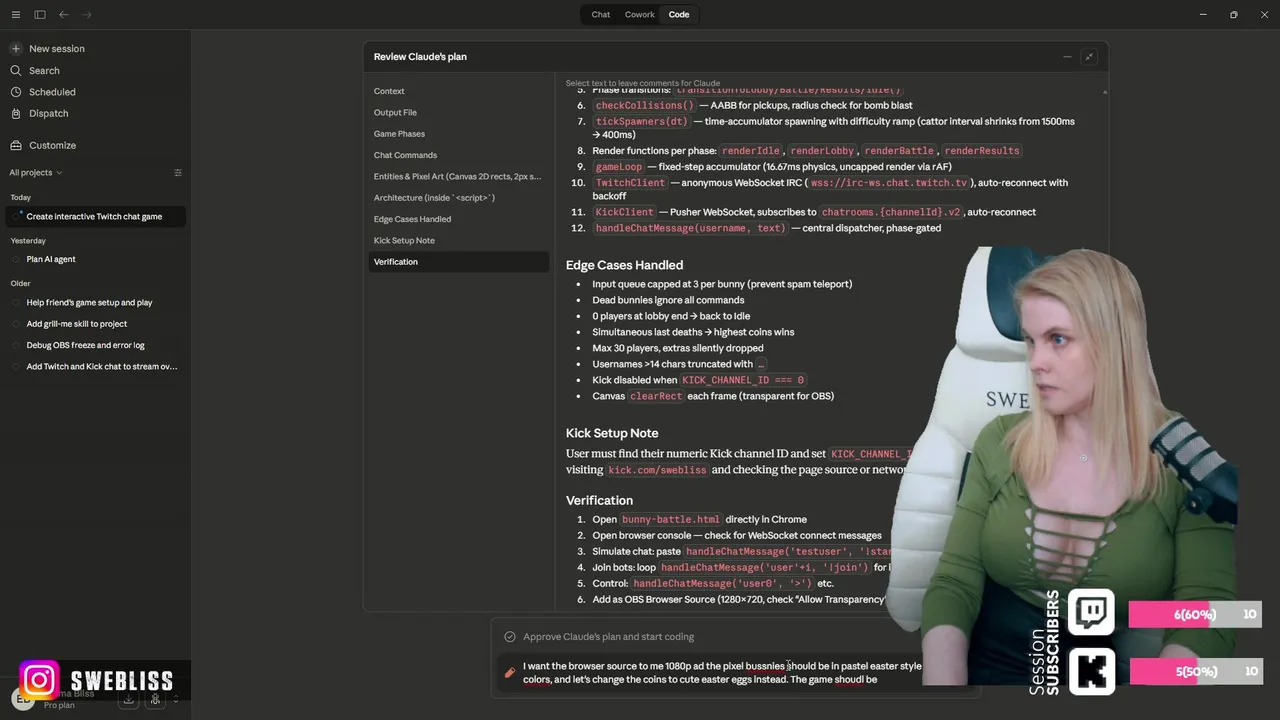The width and height of the screenshot is (1280, 720).
Task: Click the kick.com/swebliss code label
Action: tap(658, 470)
